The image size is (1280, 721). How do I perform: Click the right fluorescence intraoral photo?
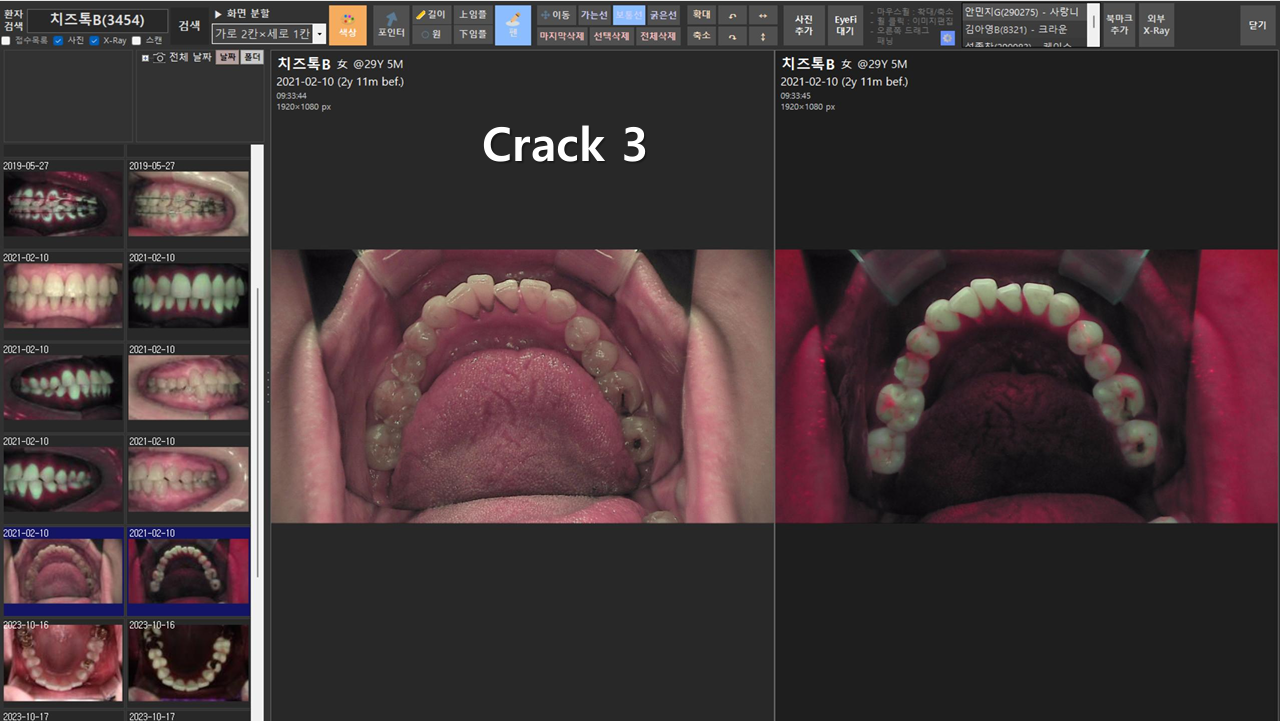click(1027, 386)
